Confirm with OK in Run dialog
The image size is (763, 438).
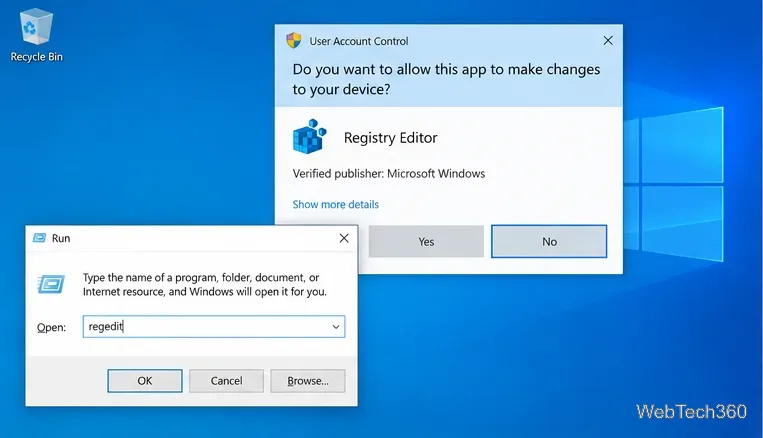point(145,381)
